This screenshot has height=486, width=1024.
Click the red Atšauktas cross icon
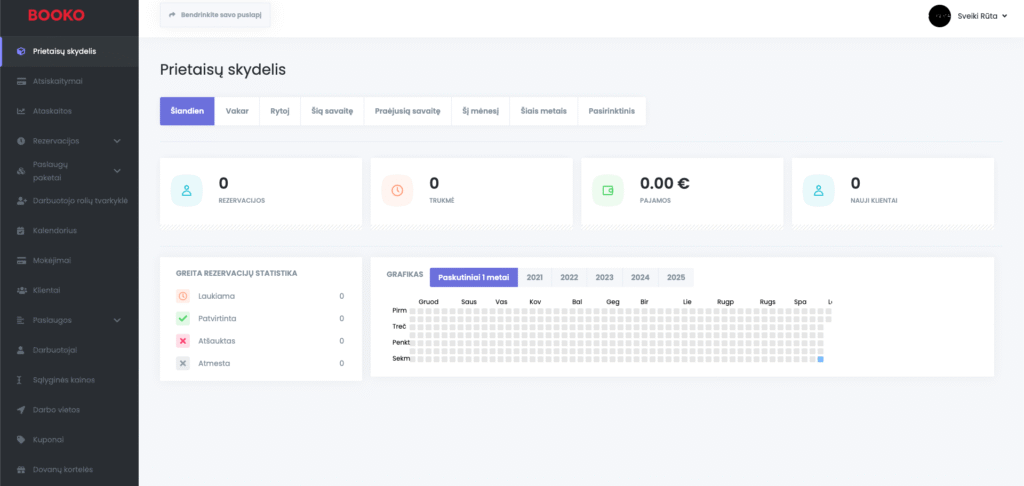point(183,341)
